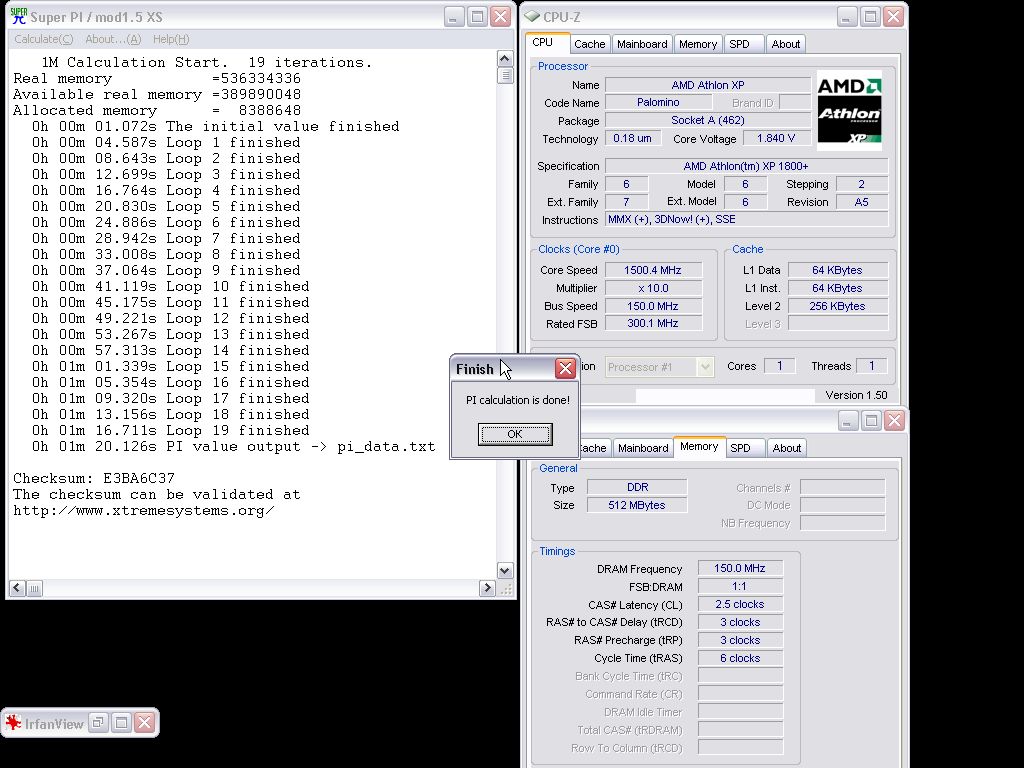Click OK in the Finish dialog
1024x768 pixels.
[515, 434]
